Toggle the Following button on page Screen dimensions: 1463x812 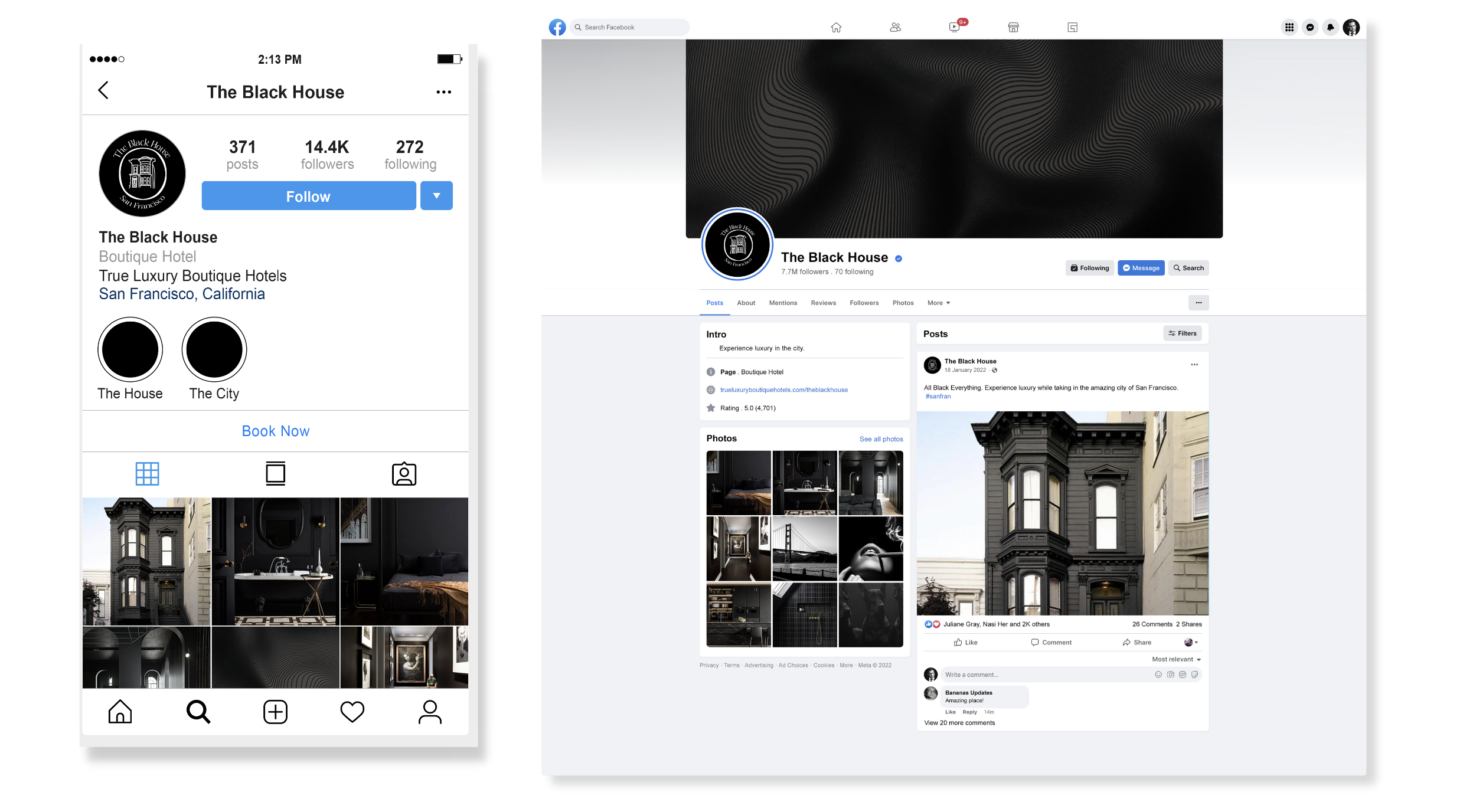click(1090, 268)
